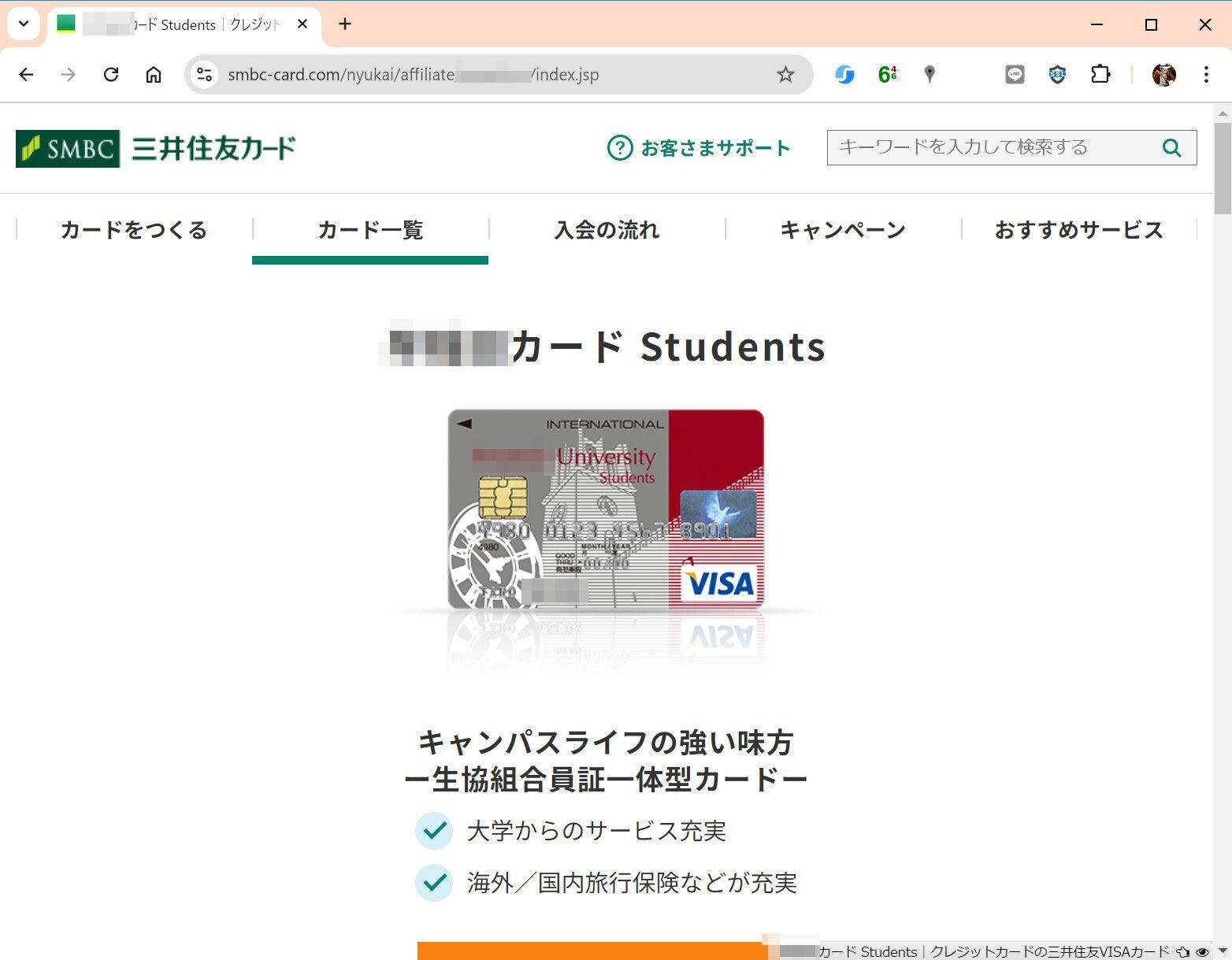Screen dimensions: 1232x960
Task: Select the Students browser tab
Action: pos(184,24)
